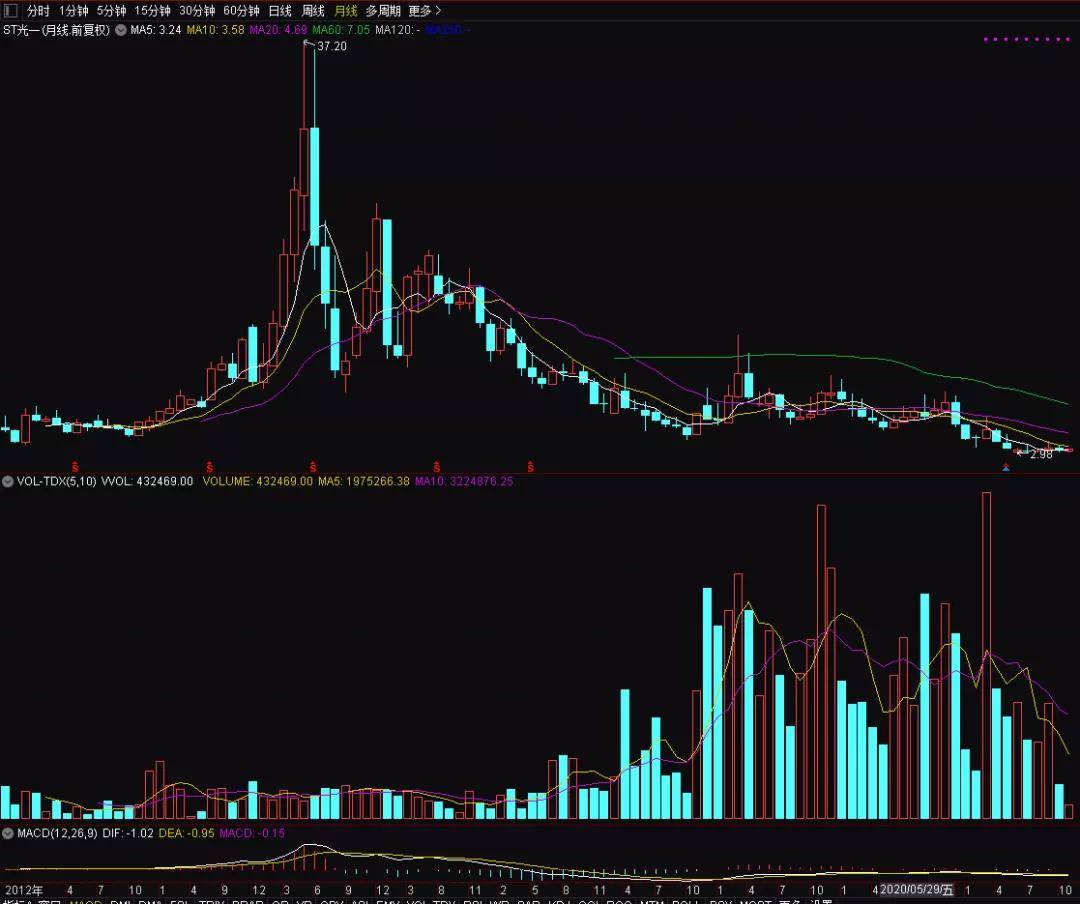This screenshot has width=1080, height=904.
Task: Expand the VOL-TDX indicator dropdown arrow
Action: point(8,482)
